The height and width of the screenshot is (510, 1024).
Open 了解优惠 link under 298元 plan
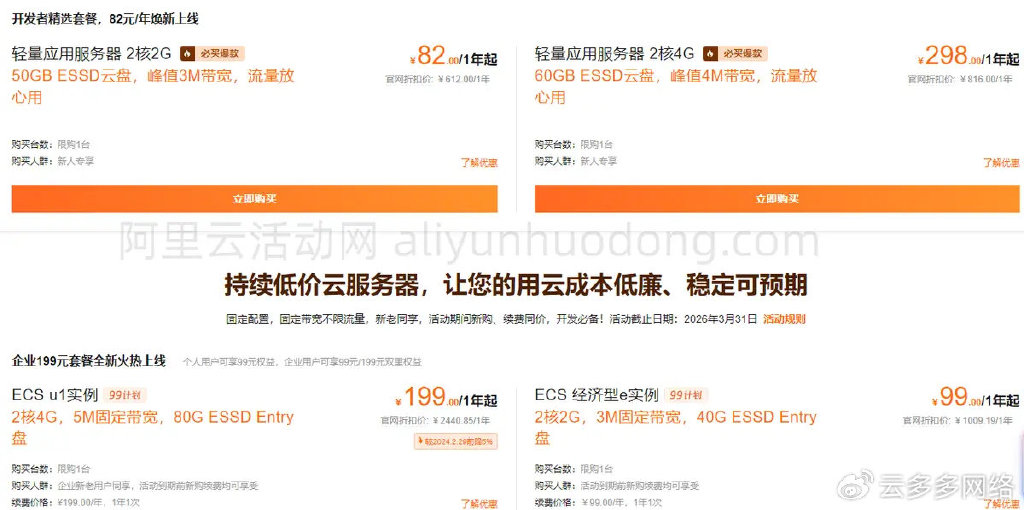[1001, 163]
